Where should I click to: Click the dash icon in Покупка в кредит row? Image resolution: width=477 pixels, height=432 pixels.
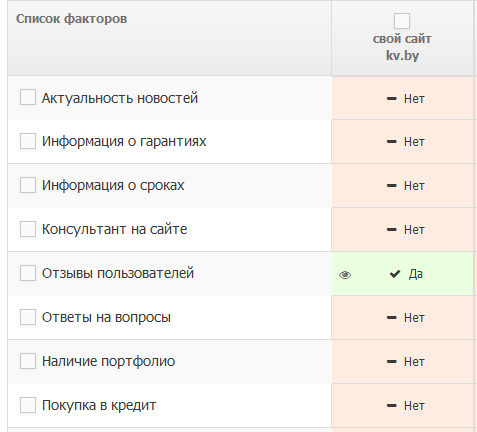(391, 406)
